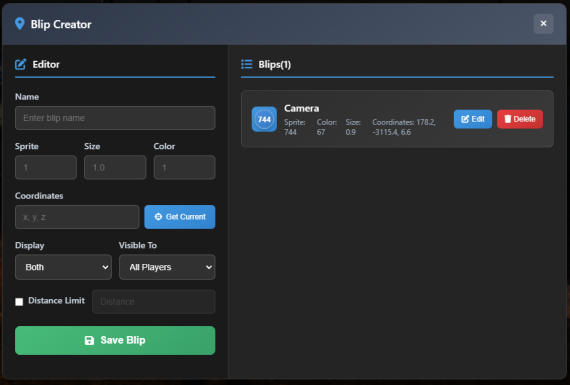Image resolution: width=570 pixels, height=385 pixels.
Task: Open the Visible To dropdown
Action: (167, 267)
